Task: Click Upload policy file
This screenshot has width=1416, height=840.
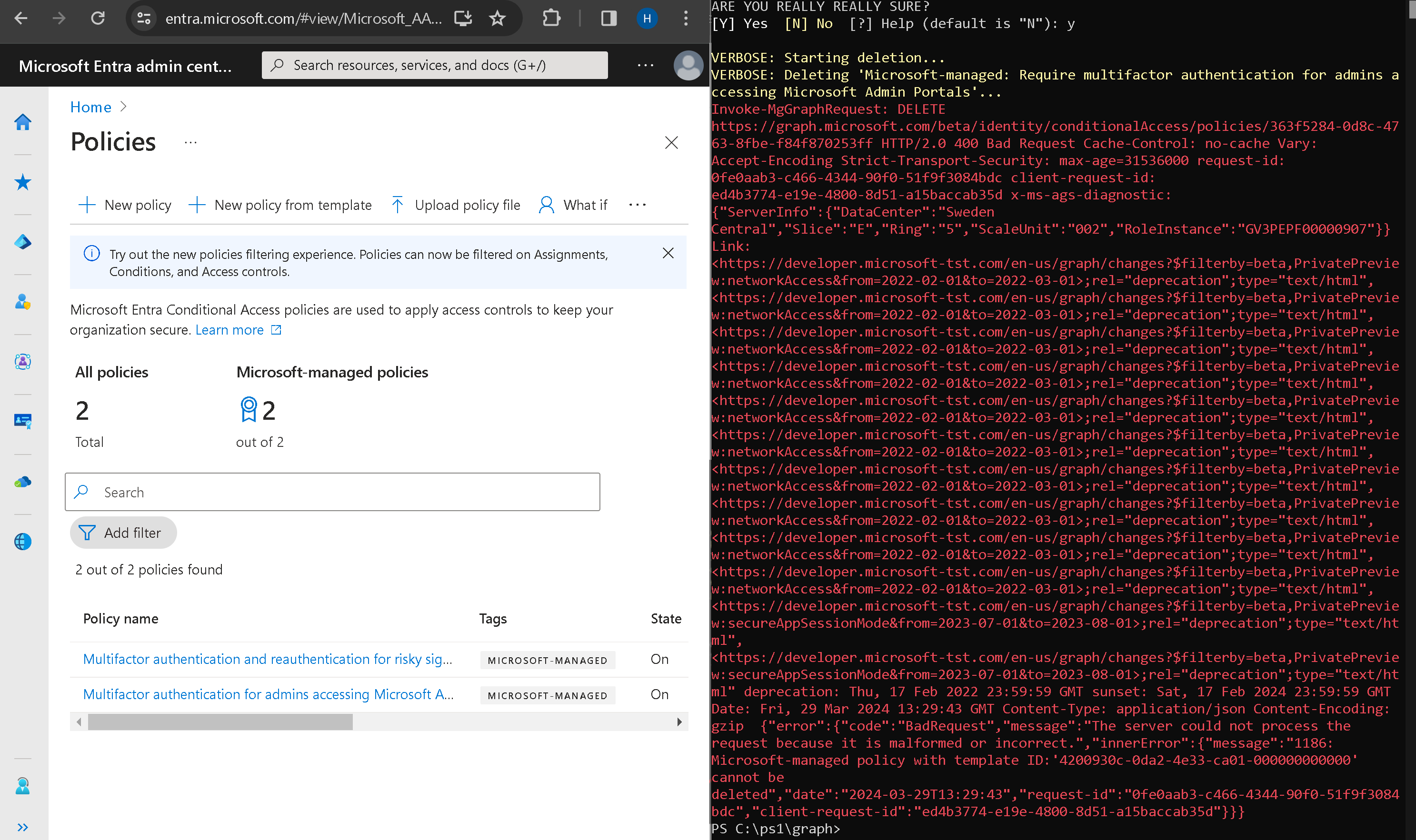Action: click(x=456, y=205)
